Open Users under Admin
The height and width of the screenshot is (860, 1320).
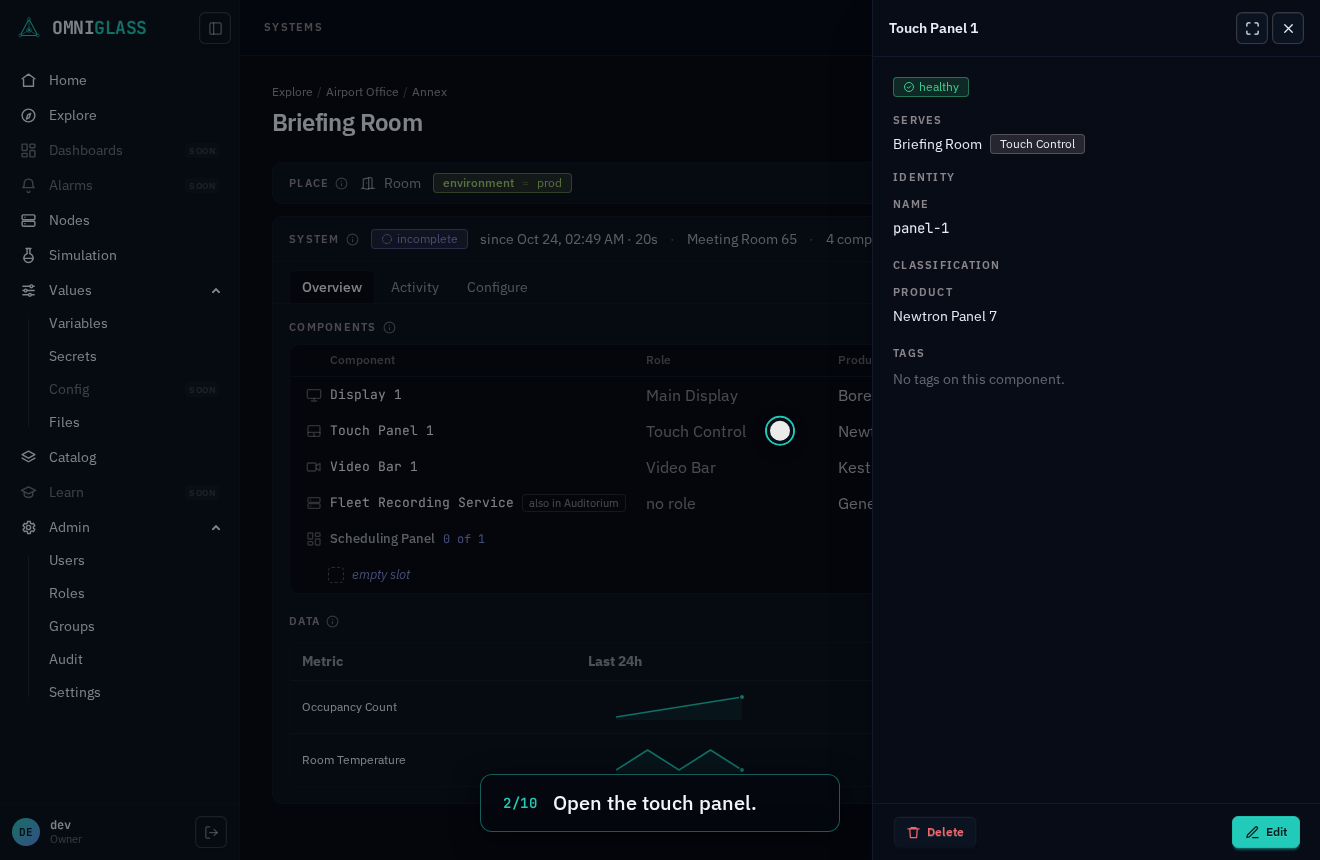tap(67, 560)
